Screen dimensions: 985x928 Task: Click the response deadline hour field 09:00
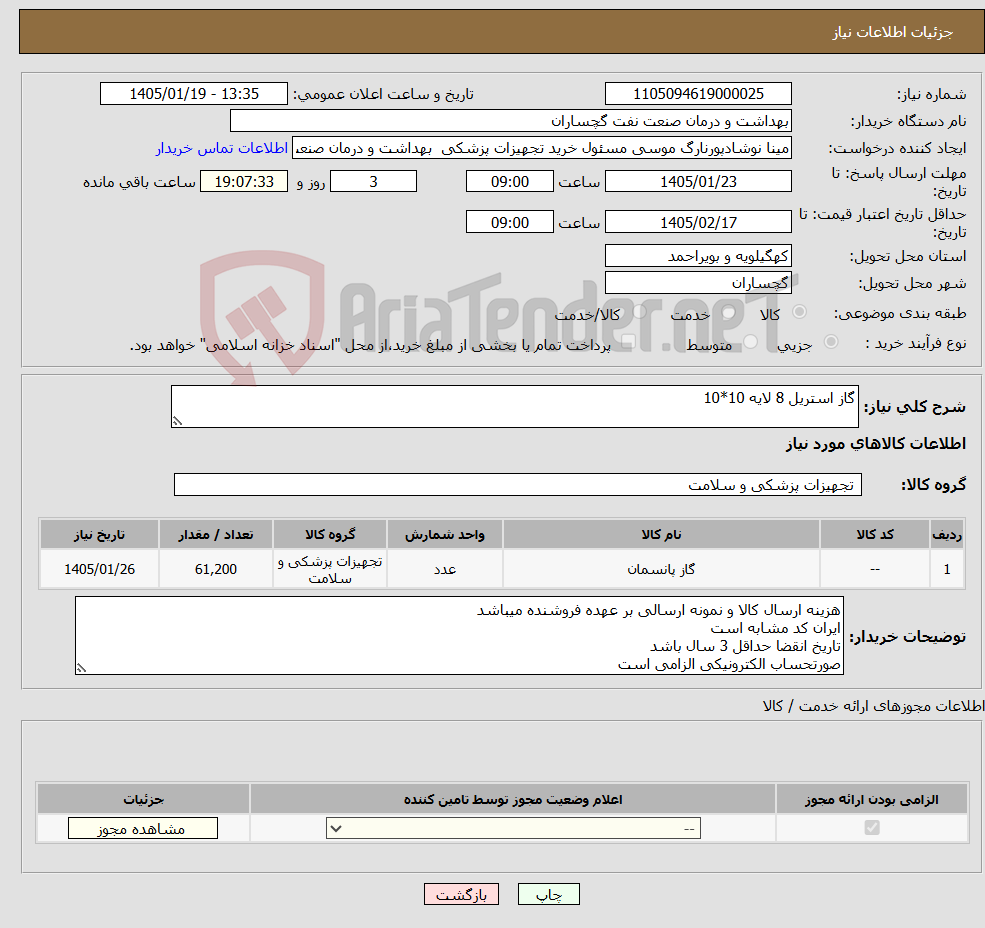coord(509,182)
